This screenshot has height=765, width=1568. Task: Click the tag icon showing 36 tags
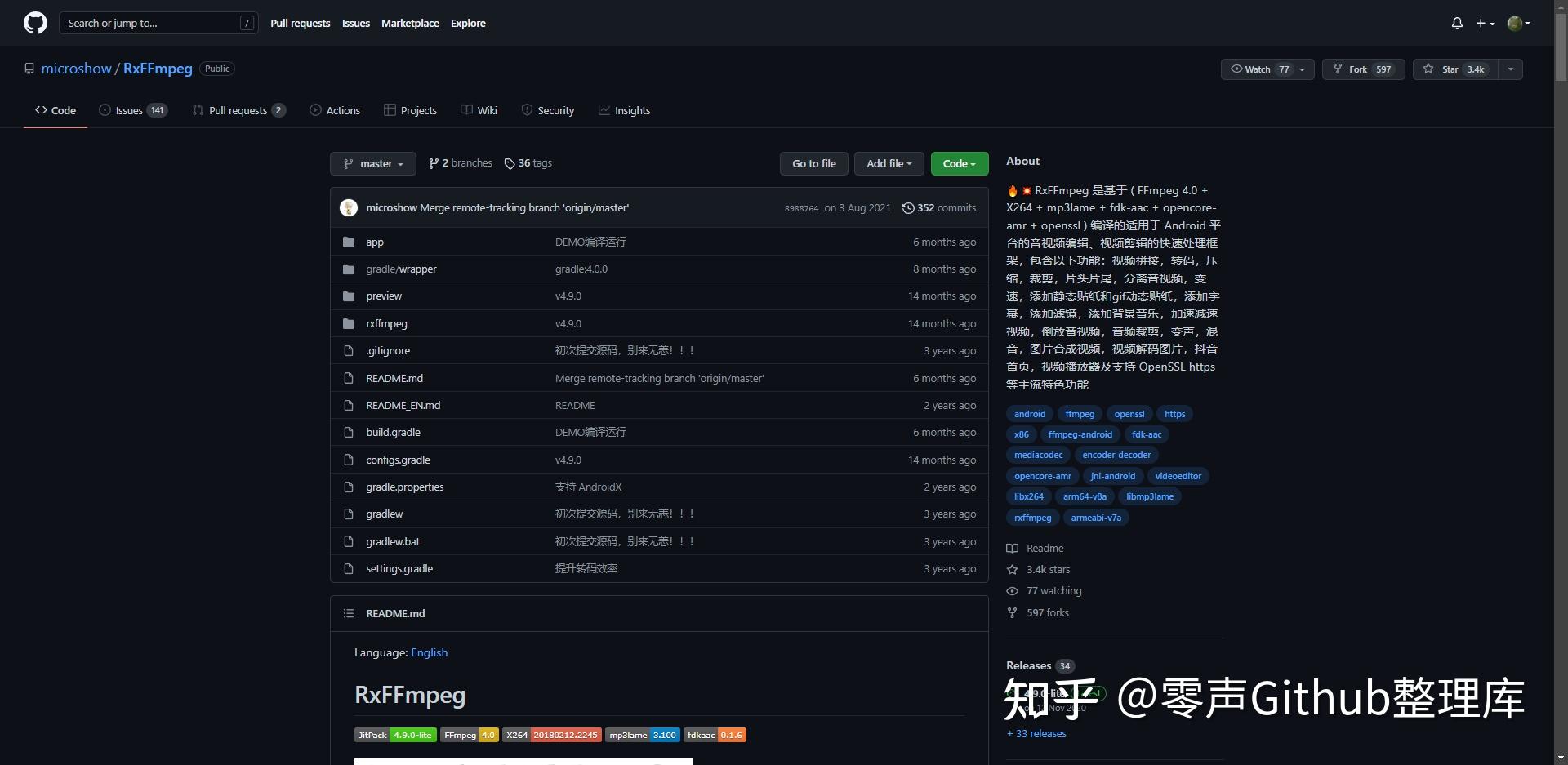(510, 163)
